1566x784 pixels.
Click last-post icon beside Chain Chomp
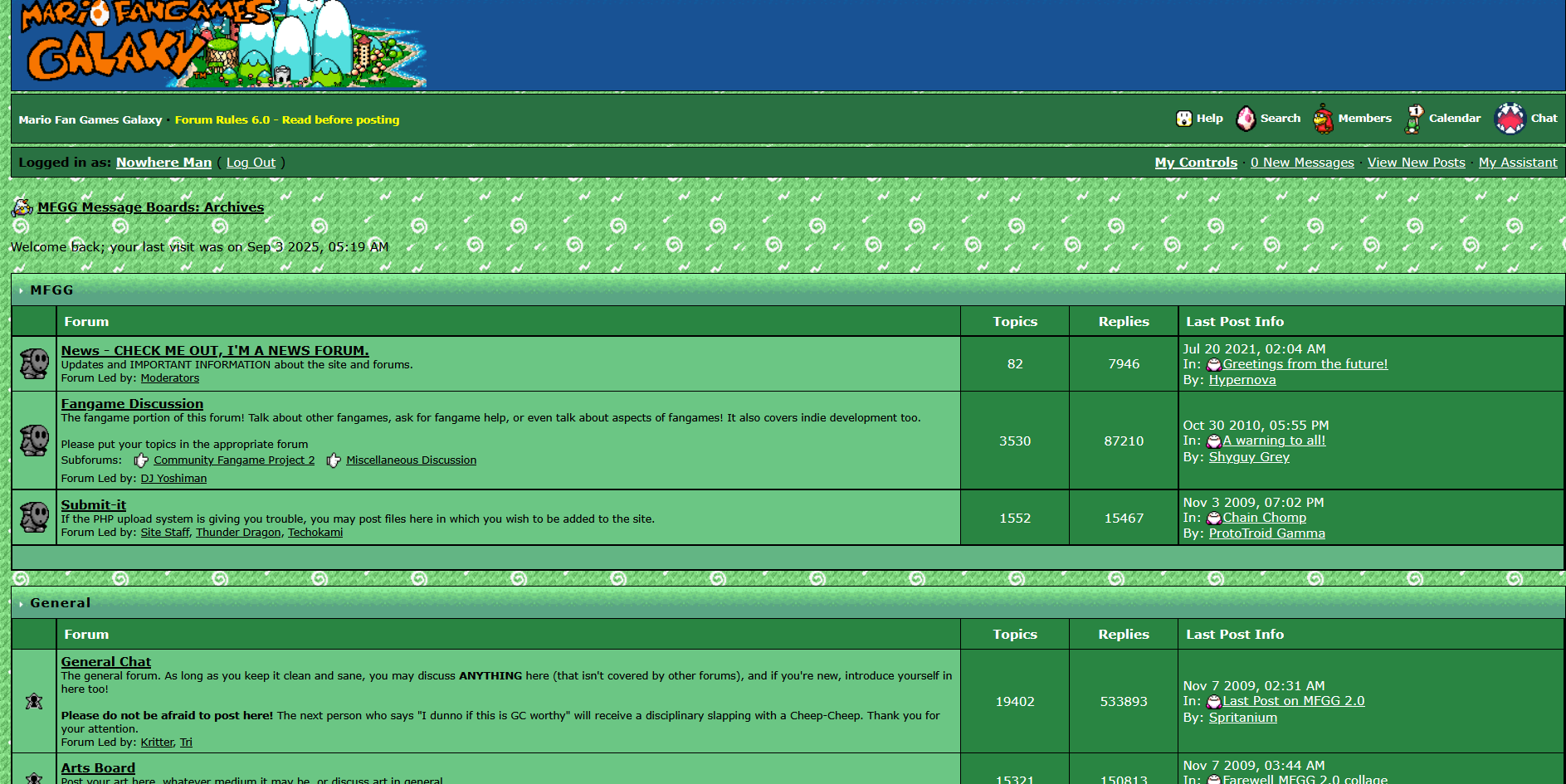1213,519
